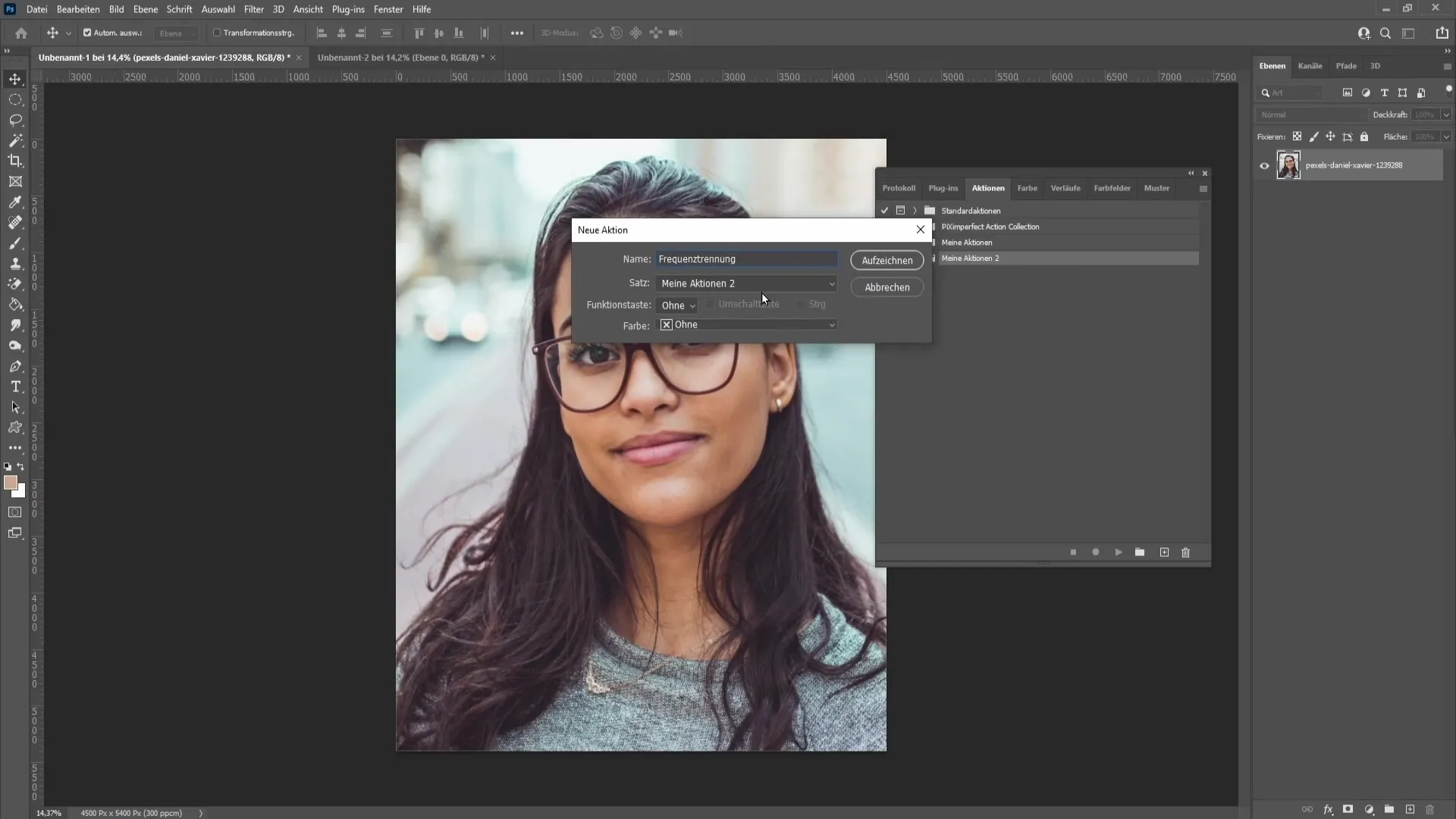Screen dimensions: 1456x819
Task: Select the Paint Bucket tool
Action: 15,305
